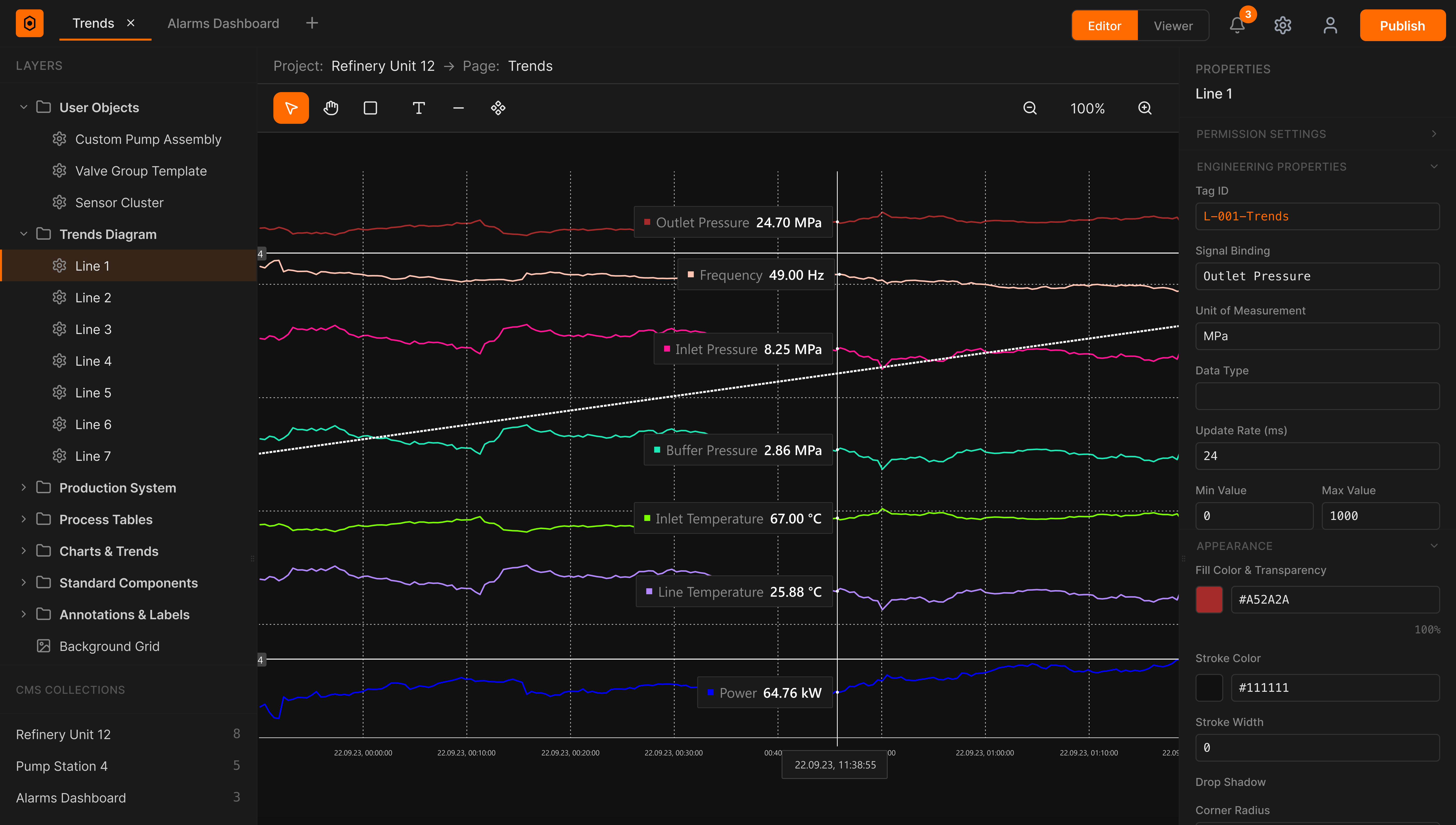Zoom out the canvas
Viewport: 1456px width, 825px height.
[1030, 108]
